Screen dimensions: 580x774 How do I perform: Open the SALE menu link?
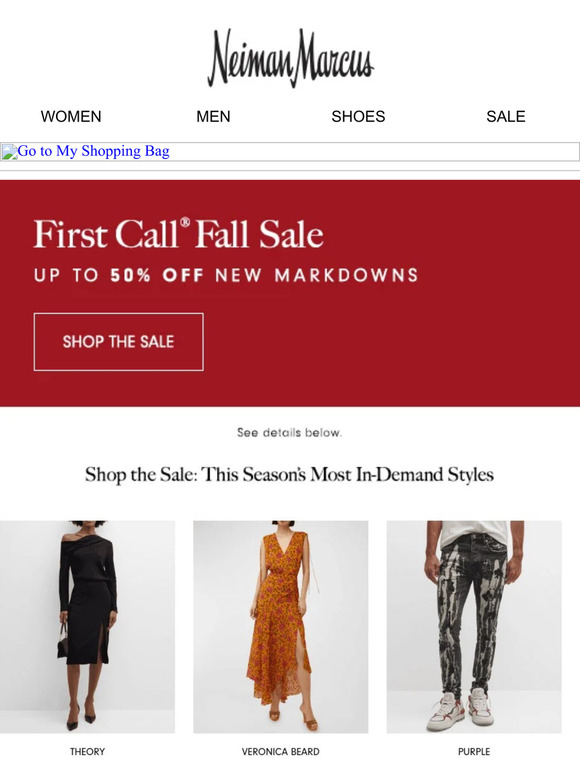click(x=505, y=116)
